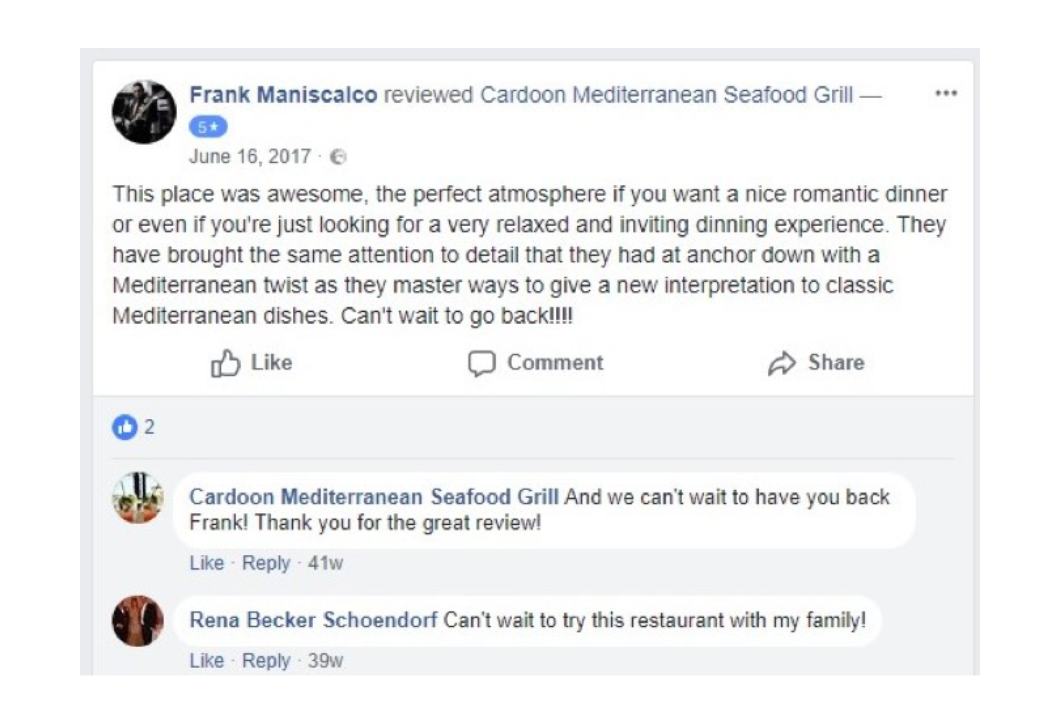Open Frank Maniscalco's profile picture
The width and height of the screenshot is (1039, 709).
pyautogui.click(x=144, y=112)
